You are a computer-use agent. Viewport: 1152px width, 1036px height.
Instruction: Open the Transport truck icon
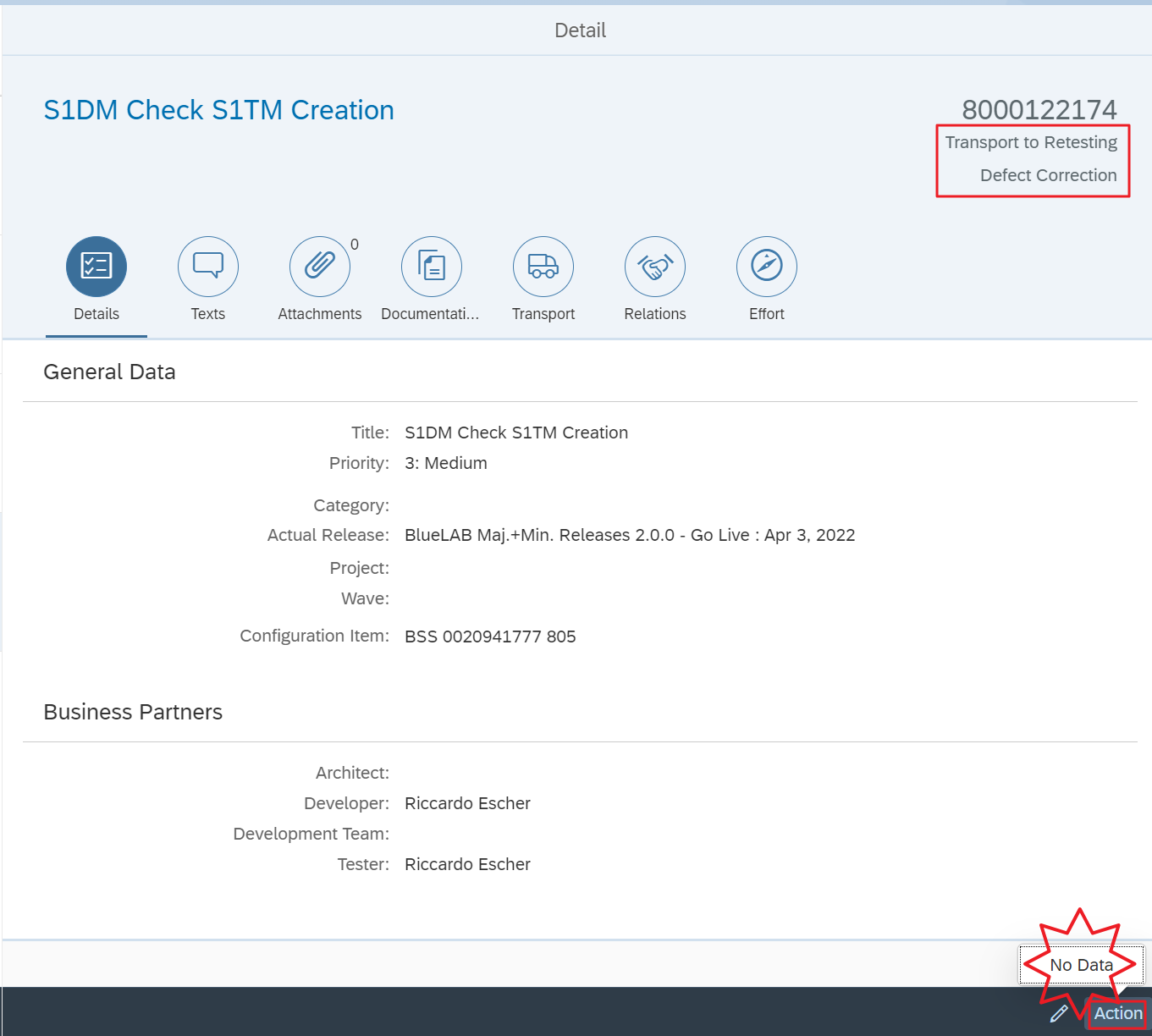coord(543,266)
